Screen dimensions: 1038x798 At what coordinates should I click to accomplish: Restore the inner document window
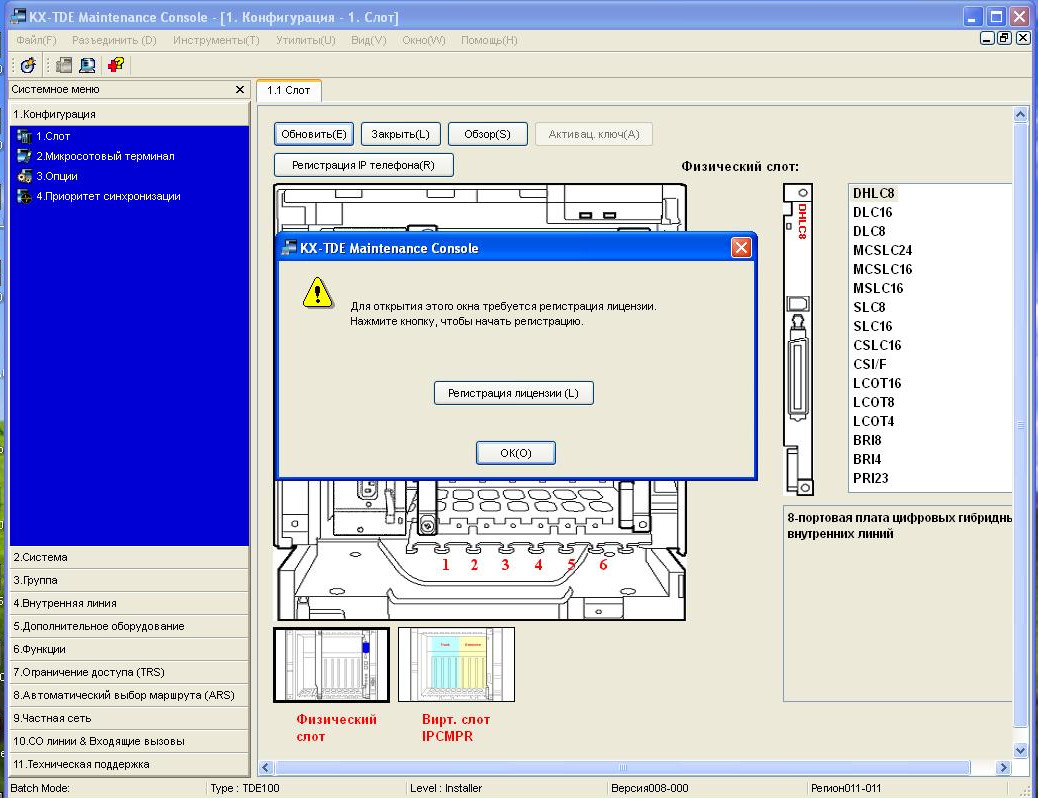pos(1004,38)
